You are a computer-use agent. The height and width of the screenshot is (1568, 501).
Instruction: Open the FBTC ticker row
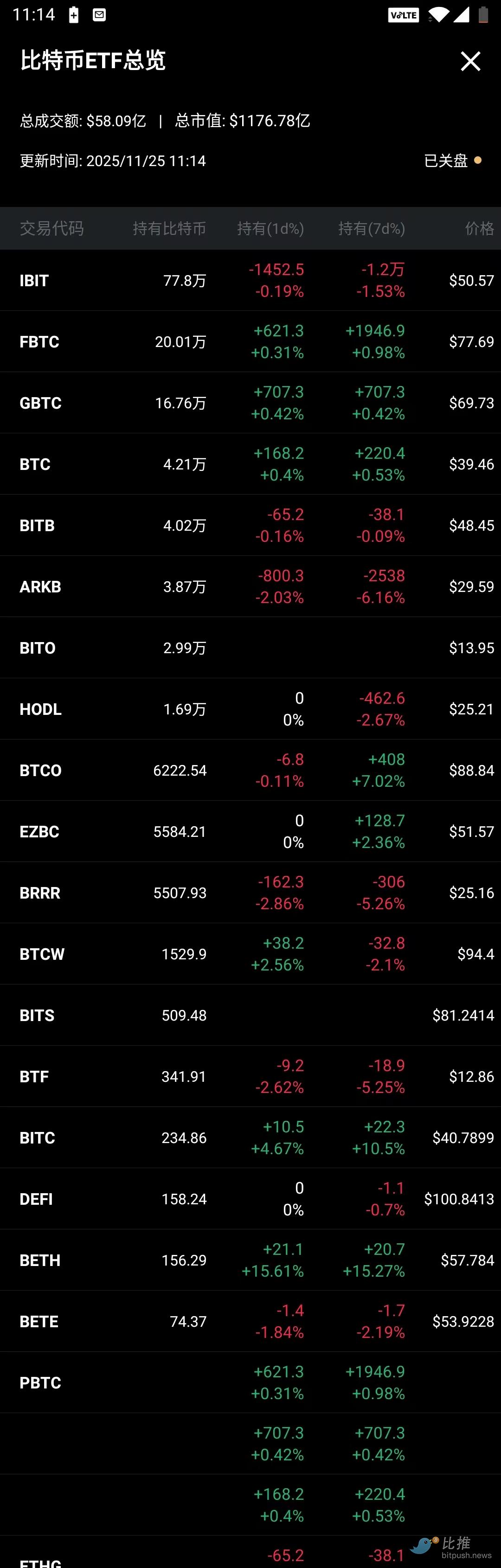click(39, 342)
